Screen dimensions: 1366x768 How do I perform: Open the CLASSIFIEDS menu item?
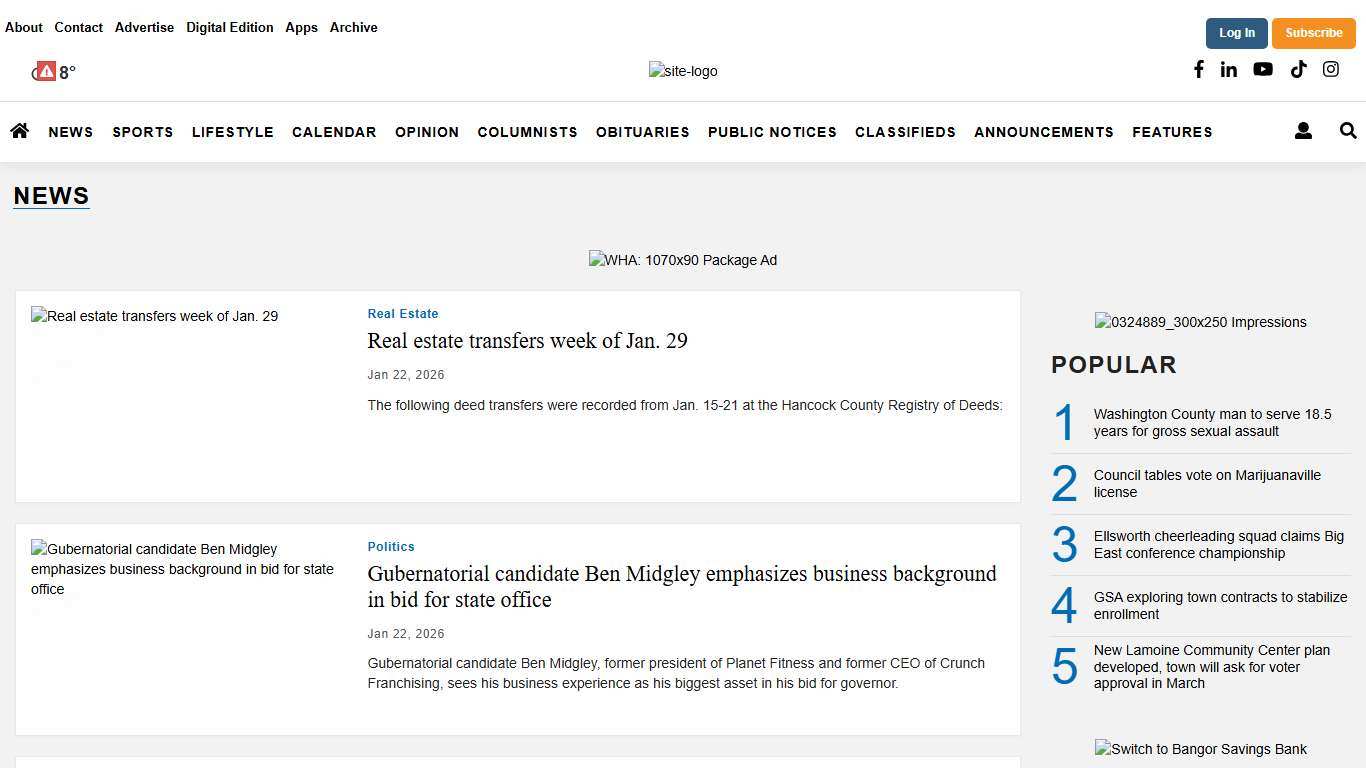(x=905, y=132)
